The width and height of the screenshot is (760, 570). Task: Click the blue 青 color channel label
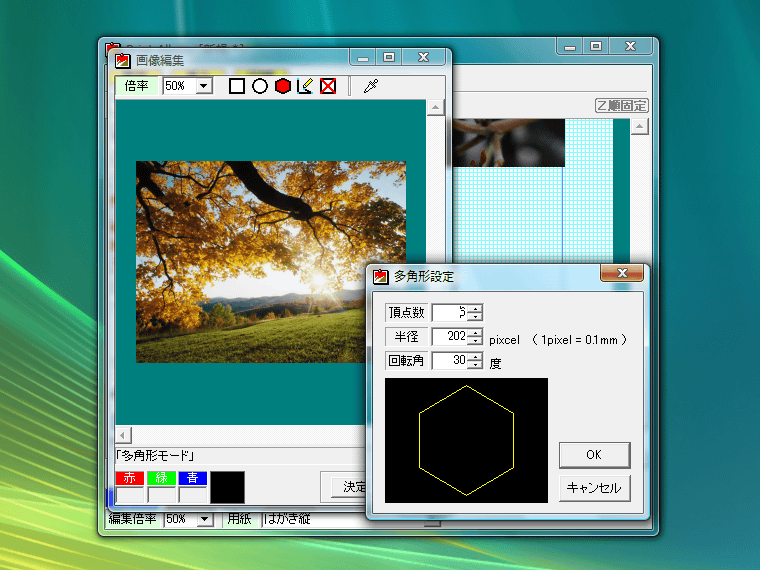click(193, 478)
